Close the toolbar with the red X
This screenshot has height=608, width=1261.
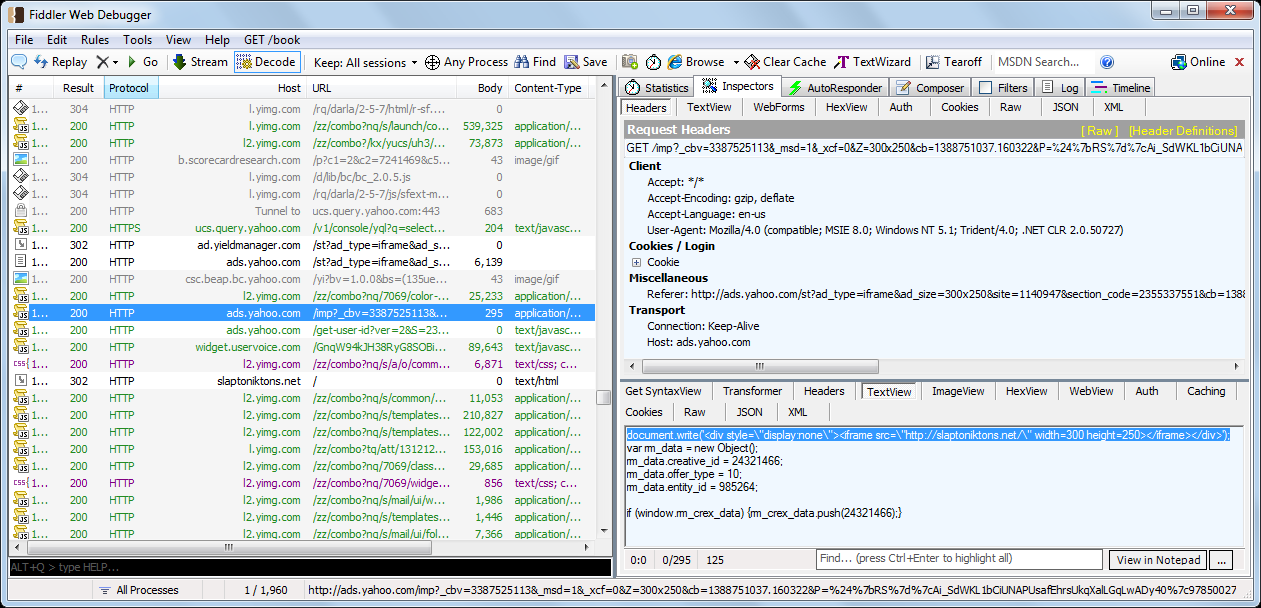pyautogui.click(x=1240, y=62)
